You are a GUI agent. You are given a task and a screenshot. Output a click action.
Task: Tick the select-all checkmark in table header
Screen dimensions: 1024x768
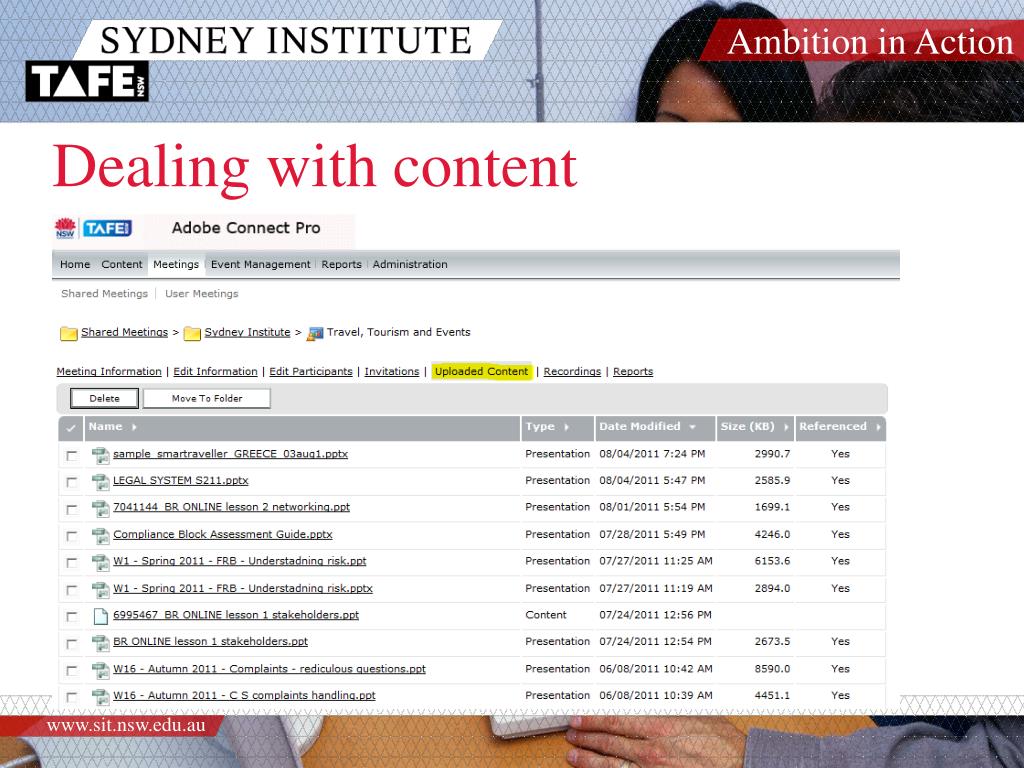coord(71,428)
